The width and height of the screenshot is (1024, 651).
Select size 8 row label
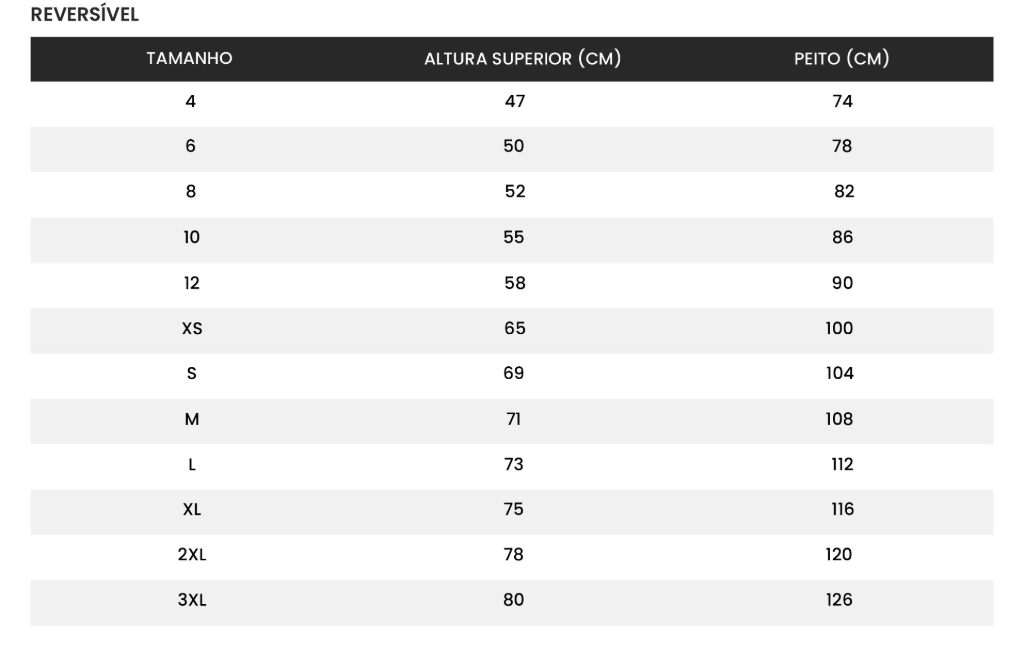(190, 192)
